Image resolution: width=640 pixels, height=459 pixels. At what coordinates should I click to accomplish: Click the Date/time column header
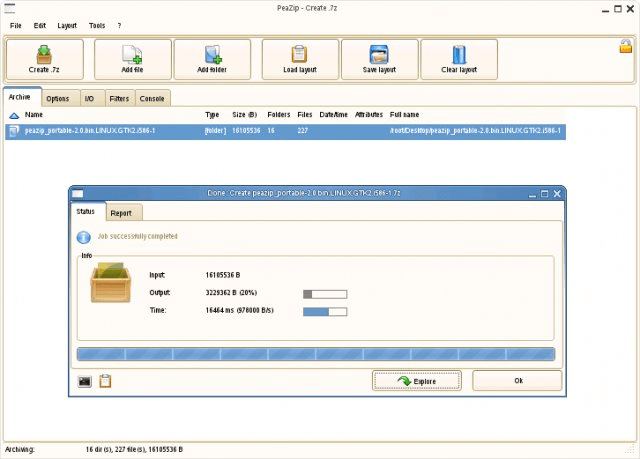[333, 115]
